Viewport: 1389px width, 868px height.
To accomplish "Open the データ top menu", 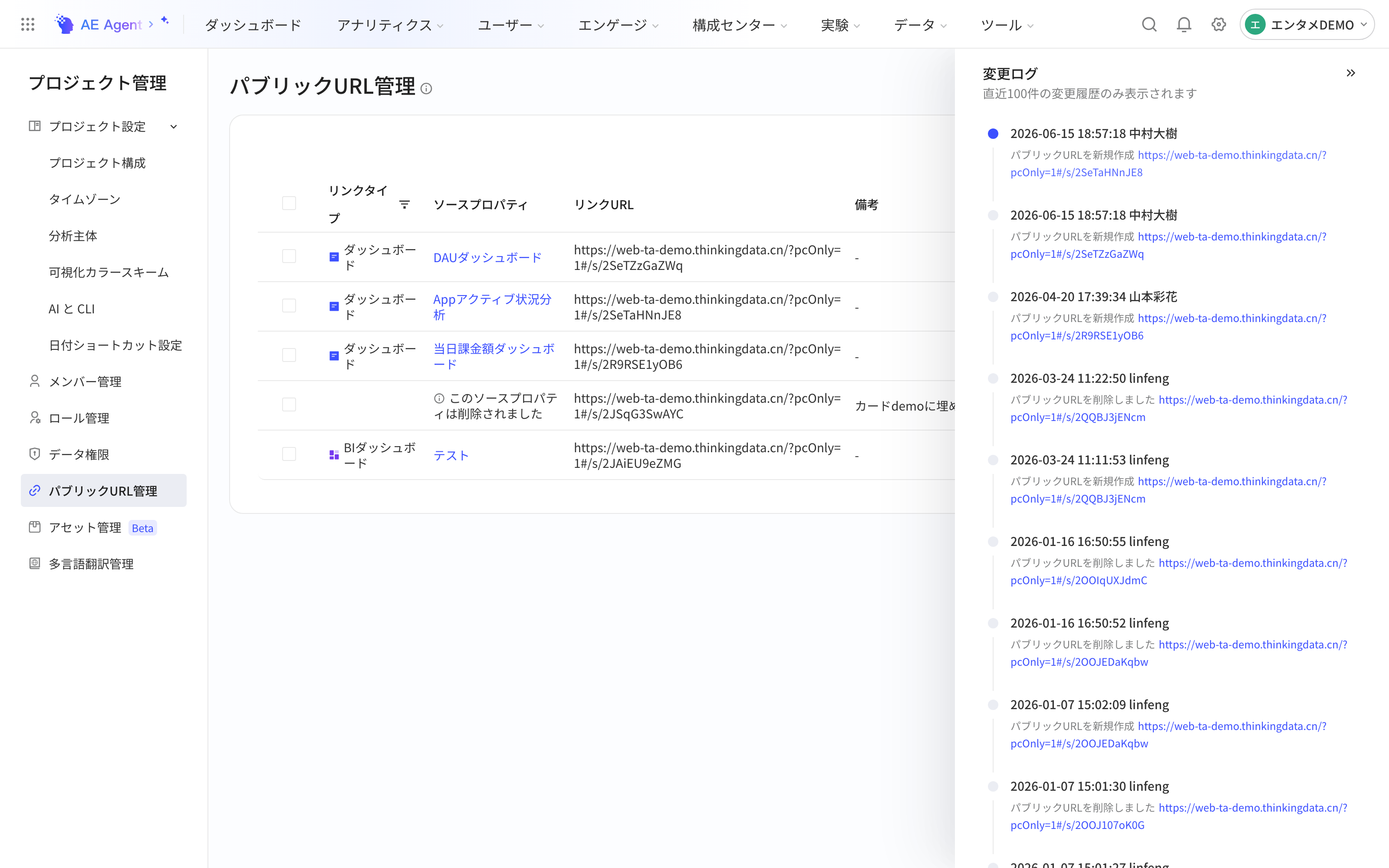I will pos(921,25).
